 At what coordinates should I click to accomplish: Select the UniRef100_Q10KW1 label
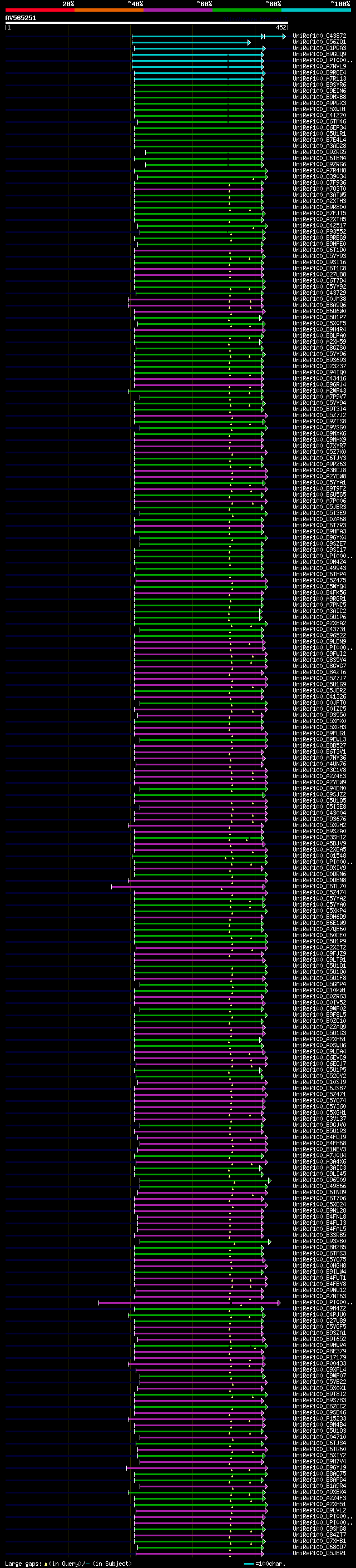coord(319,990)
